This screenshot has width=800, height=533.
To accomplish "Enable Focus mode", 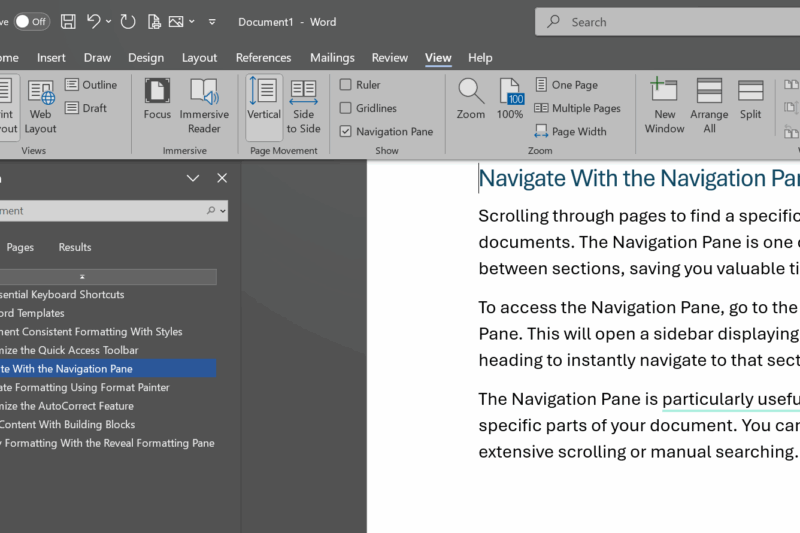I will pyautogui.click(x=157, y=100).
